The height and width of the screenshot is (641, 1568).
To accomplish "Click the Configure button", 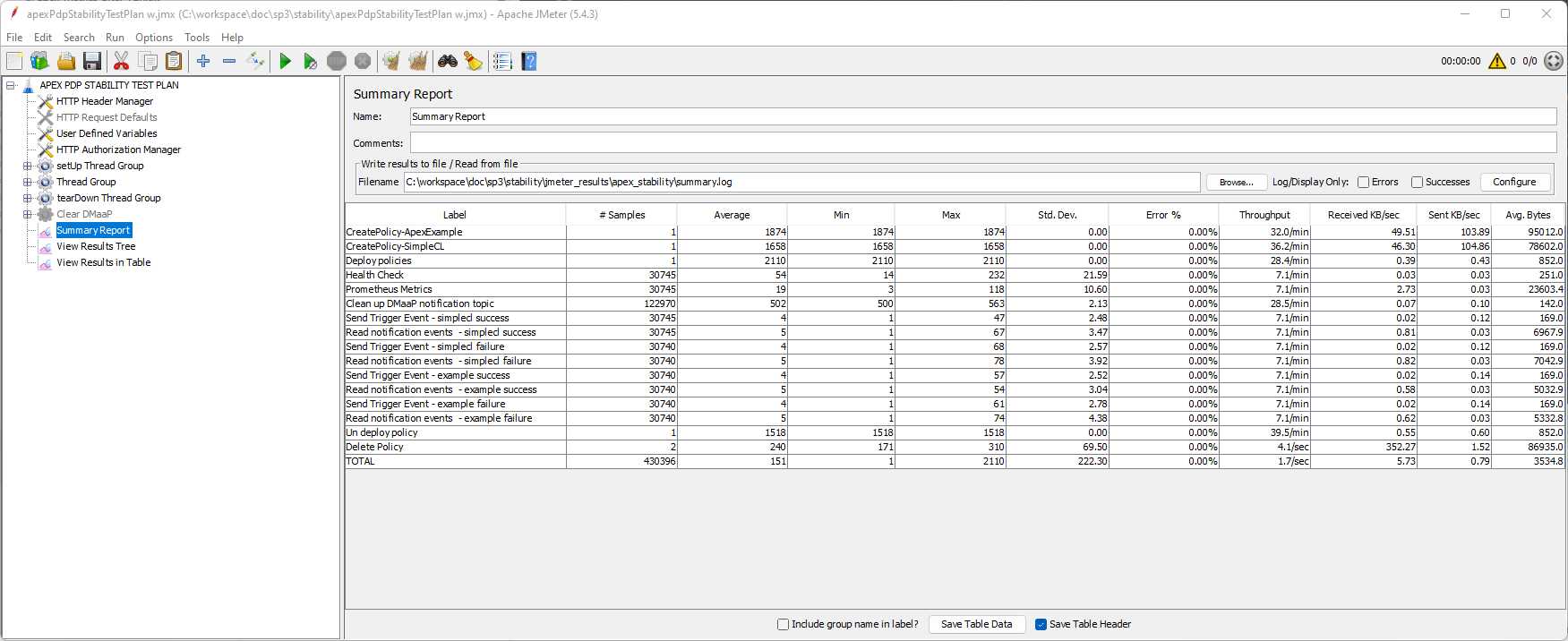I will [x=1514, y=182].
